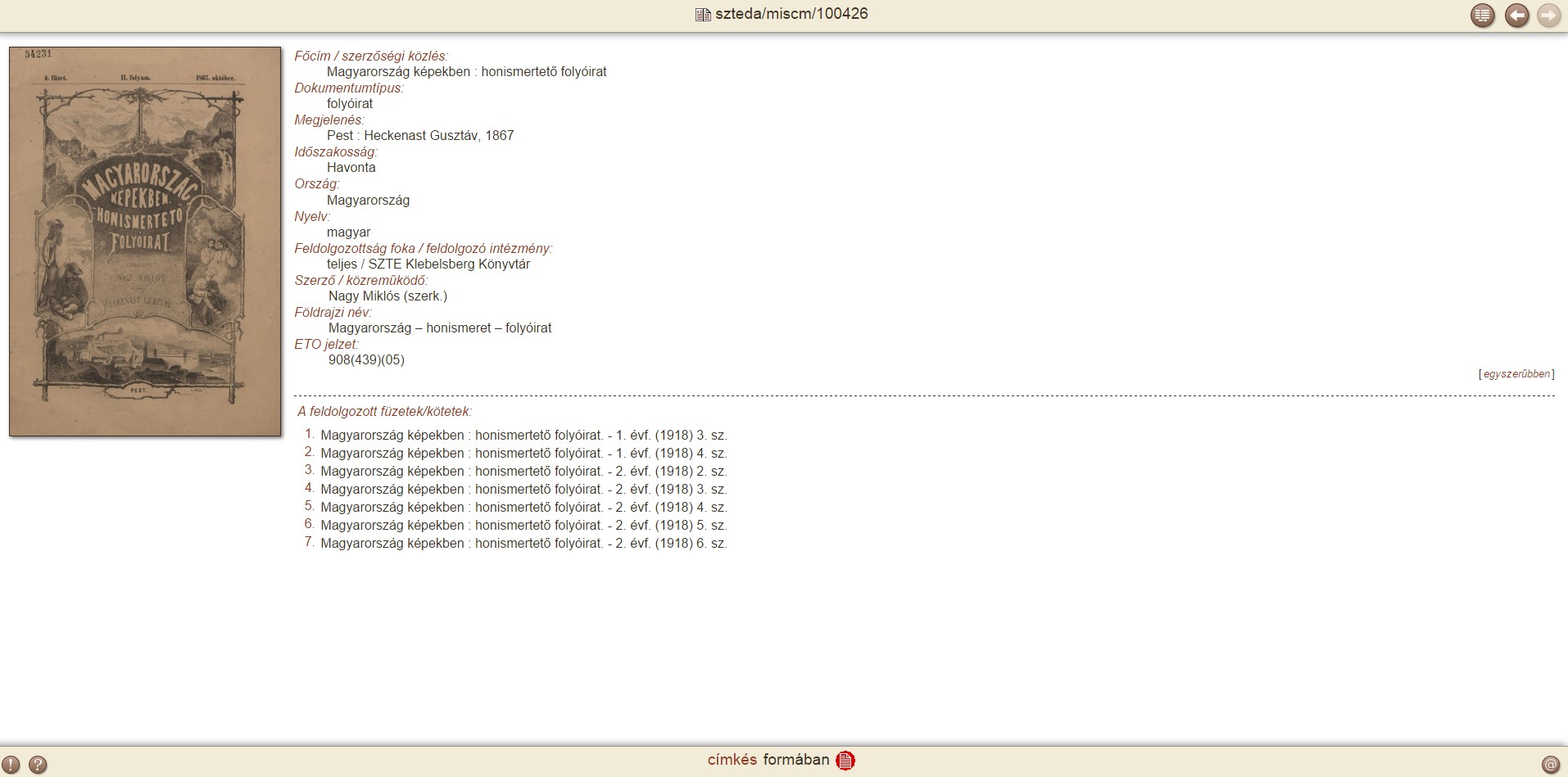The height and width of the screenshot is (777, 1568).
Task: Click the document icon beside szteda/miscm/100426
Action: [x=702, y=15]
